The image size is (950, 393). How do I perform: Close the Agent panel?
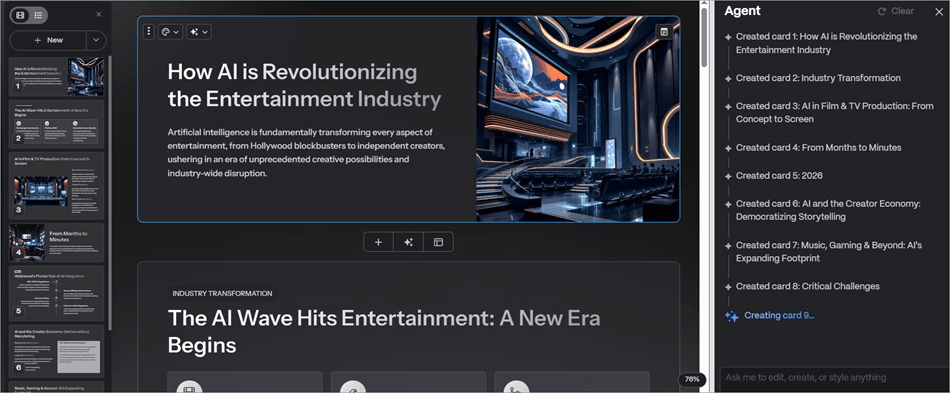click(x=939, y=12)
